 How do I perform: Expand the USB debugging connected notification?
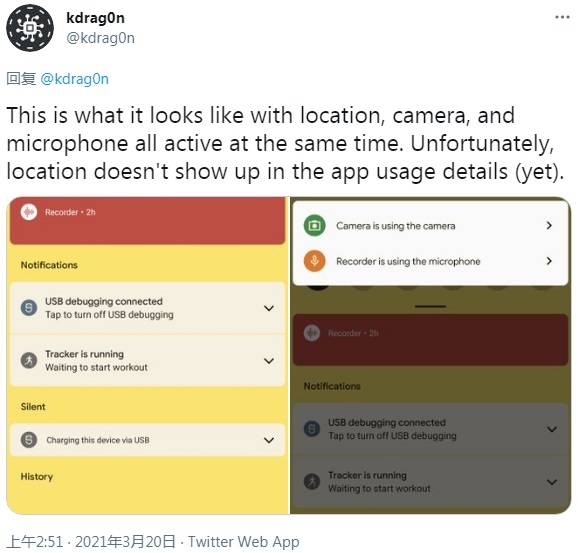point(269,308)
